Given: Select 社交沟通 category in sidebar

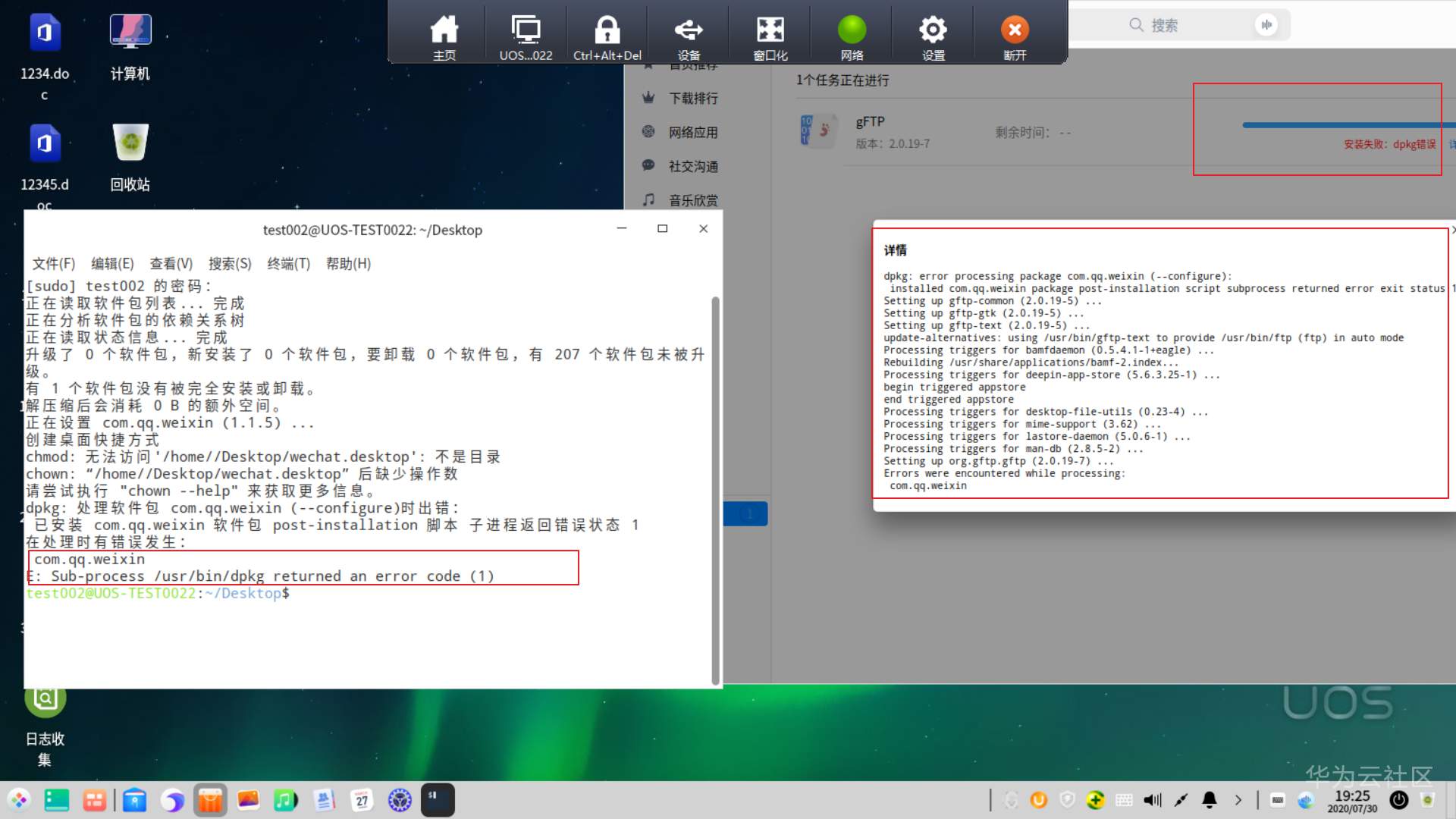Looking at the screenshot, I should pos(692,167).
